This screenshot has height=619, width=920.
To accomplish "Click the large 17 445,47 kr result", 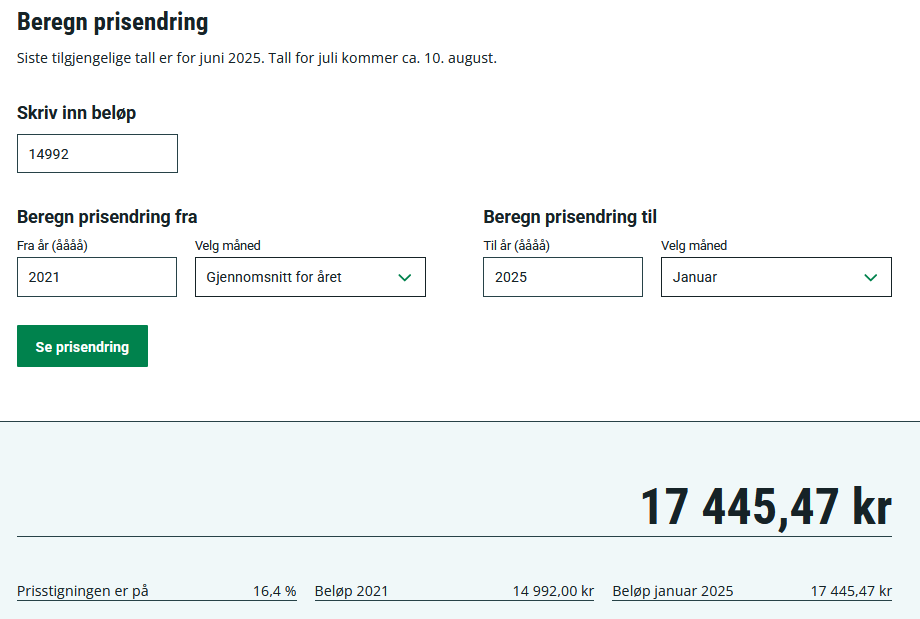I will click(x=766, y=507).
